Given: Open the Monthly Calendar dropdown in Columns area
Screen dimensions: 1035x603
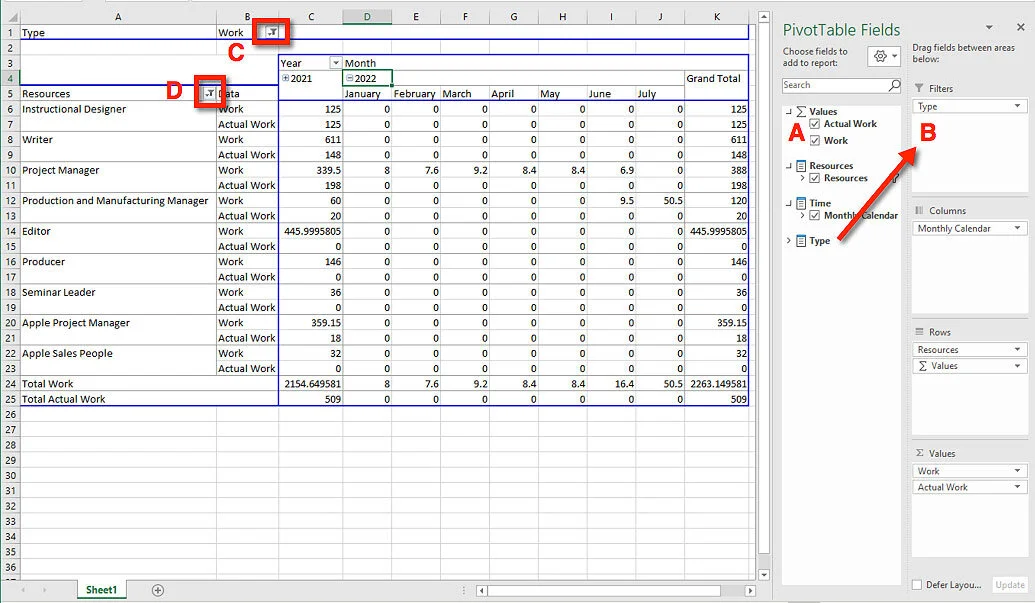Looking at the screenshot, I should pos(1017,228).
